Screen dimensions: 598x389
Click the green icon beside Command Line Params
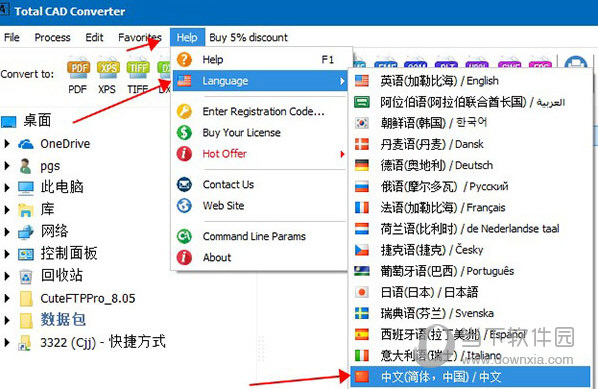[x=184, y=236]
